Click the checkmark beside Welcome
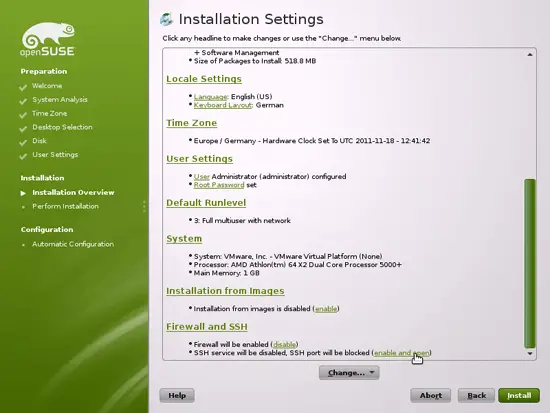 [x=23, y=87]
